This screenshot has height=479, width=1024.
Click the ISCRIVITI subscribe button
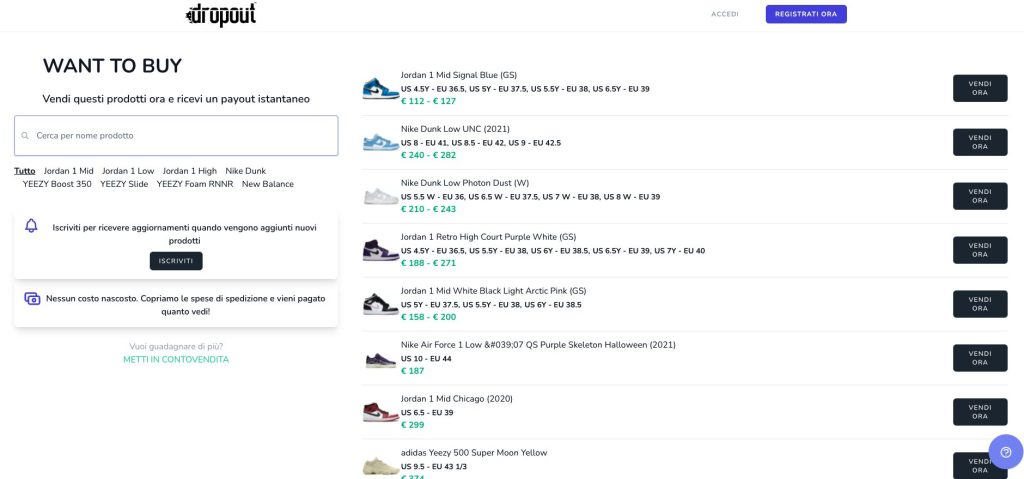(176, 261)
